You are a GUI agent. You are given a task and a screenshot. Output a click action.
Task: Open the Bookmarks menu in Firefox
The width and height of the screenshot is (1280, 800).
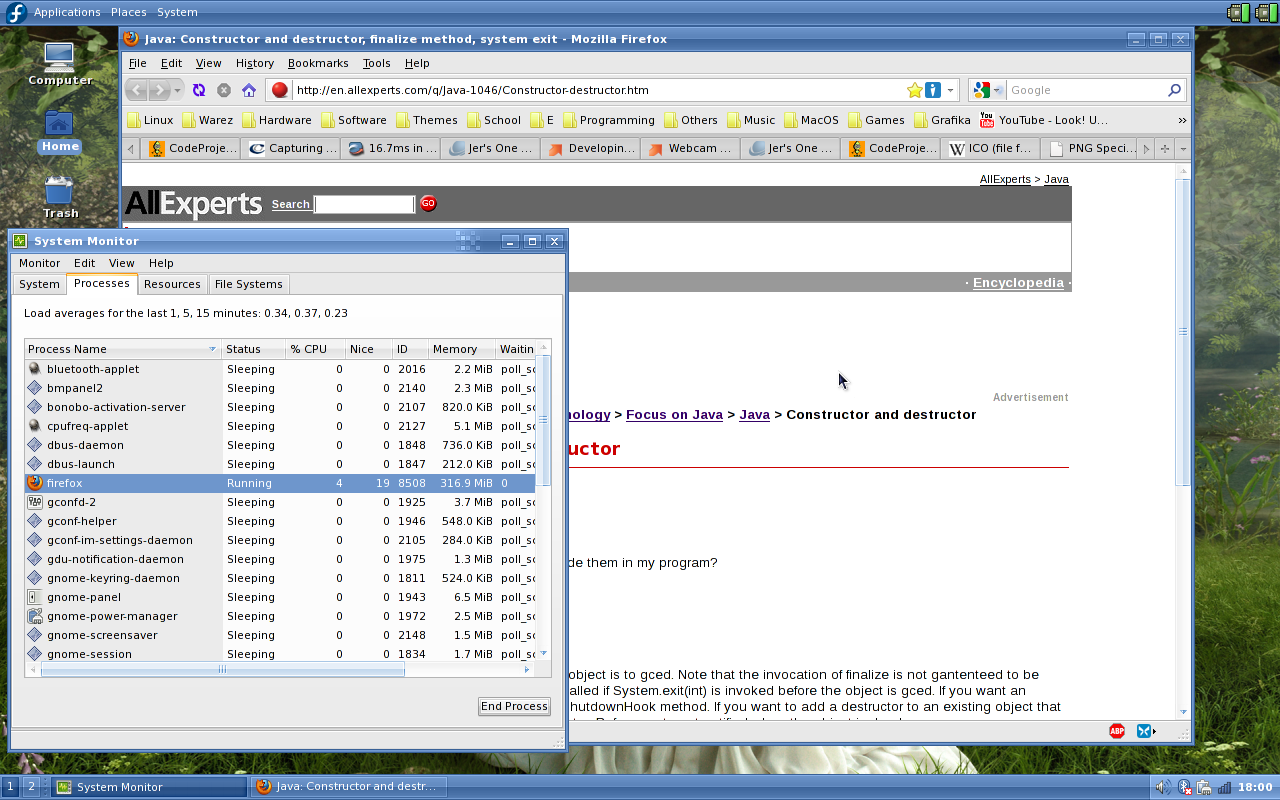[318, 63]
